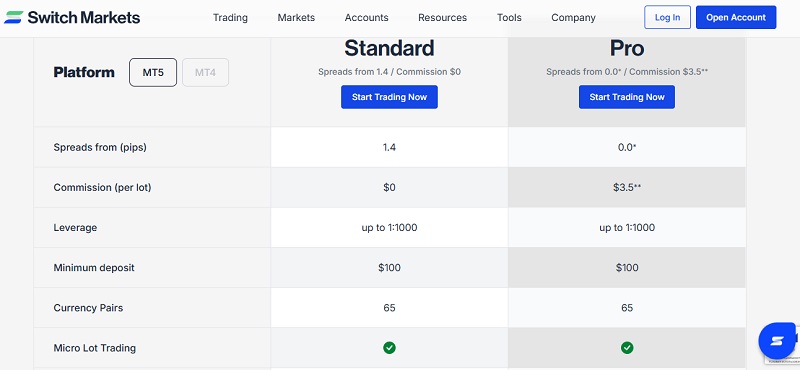Screen dimensions: 800x370
Task: Open the floating chat widget icon
Action: coord(777,340)
